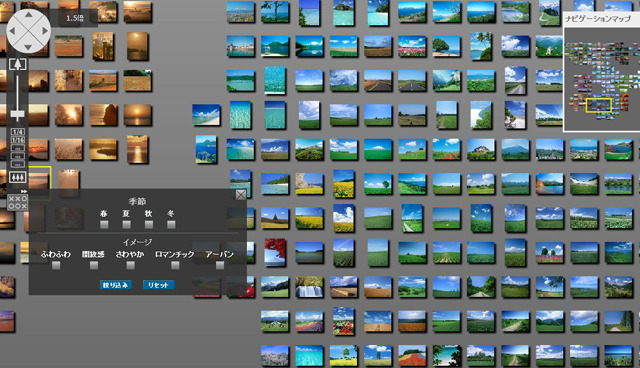Click the yellow viewport box in navigation map

(599, 105)
